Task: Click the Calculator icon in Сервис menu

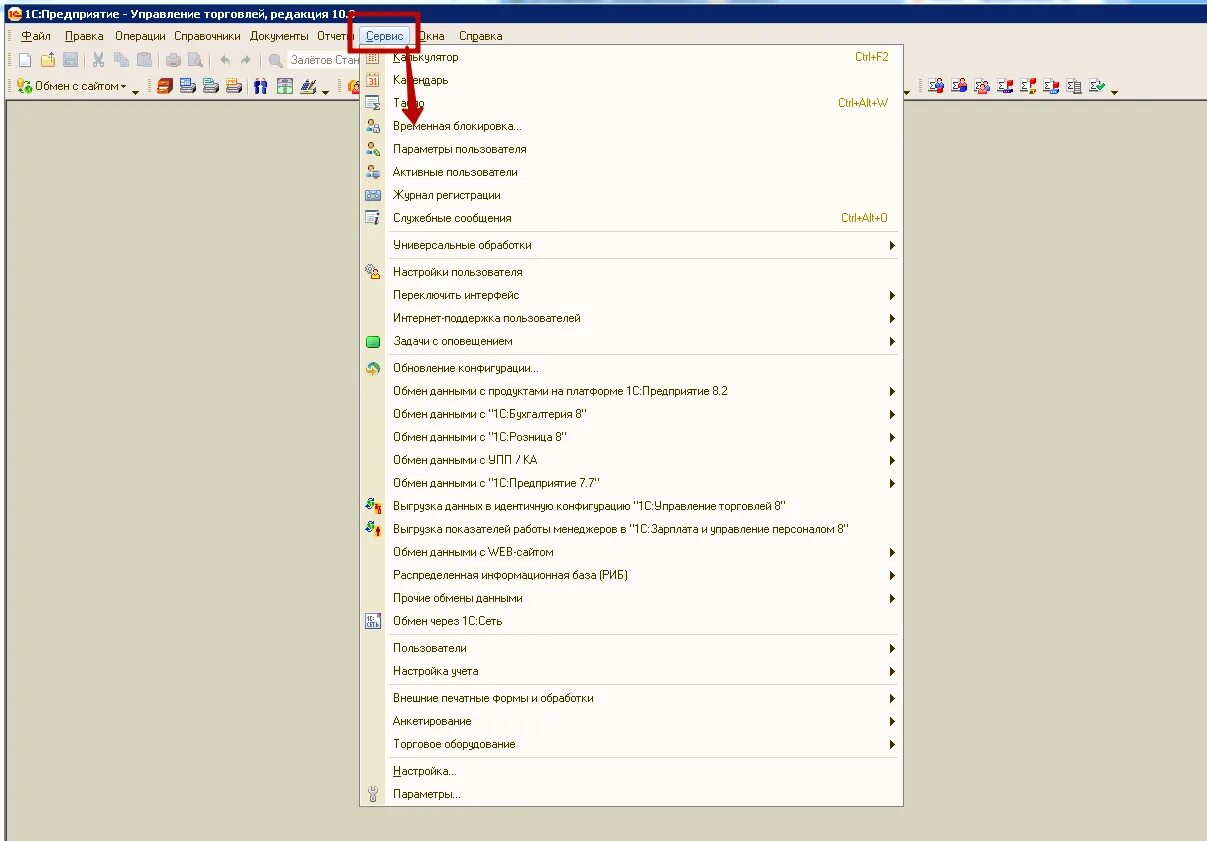Action: click(373, 57)
